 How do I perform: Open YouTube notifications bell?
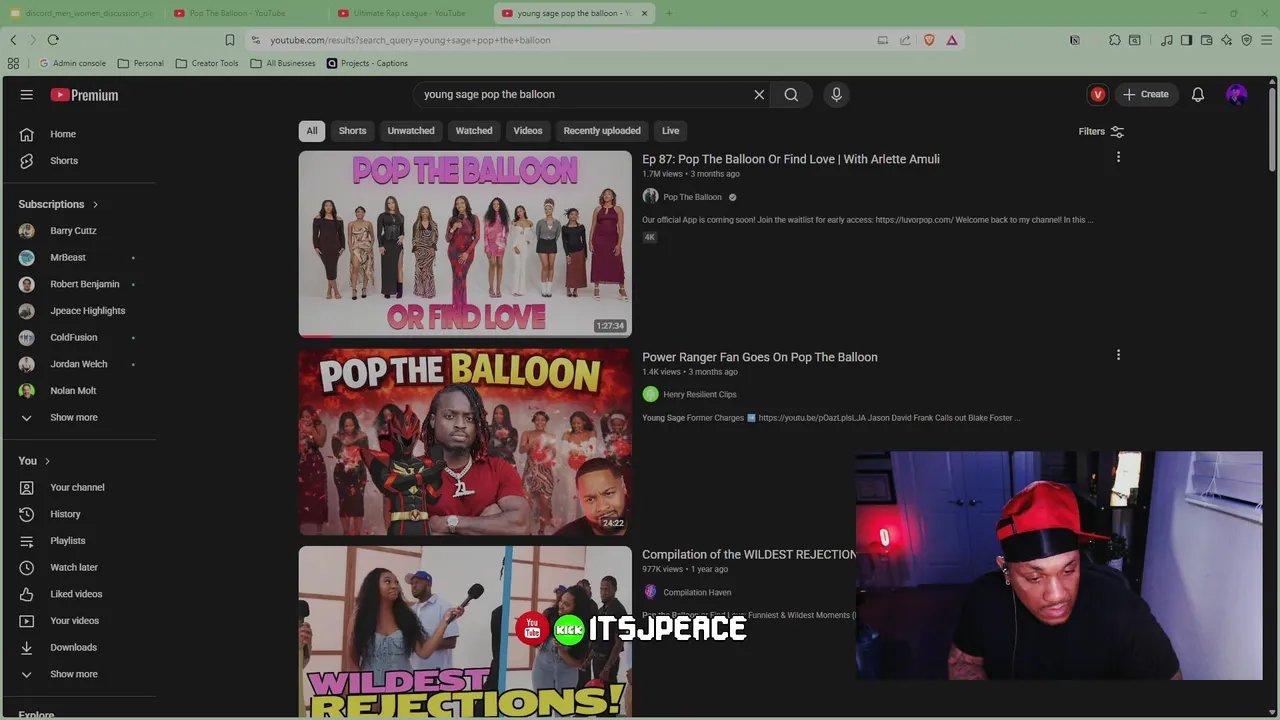1198,94
